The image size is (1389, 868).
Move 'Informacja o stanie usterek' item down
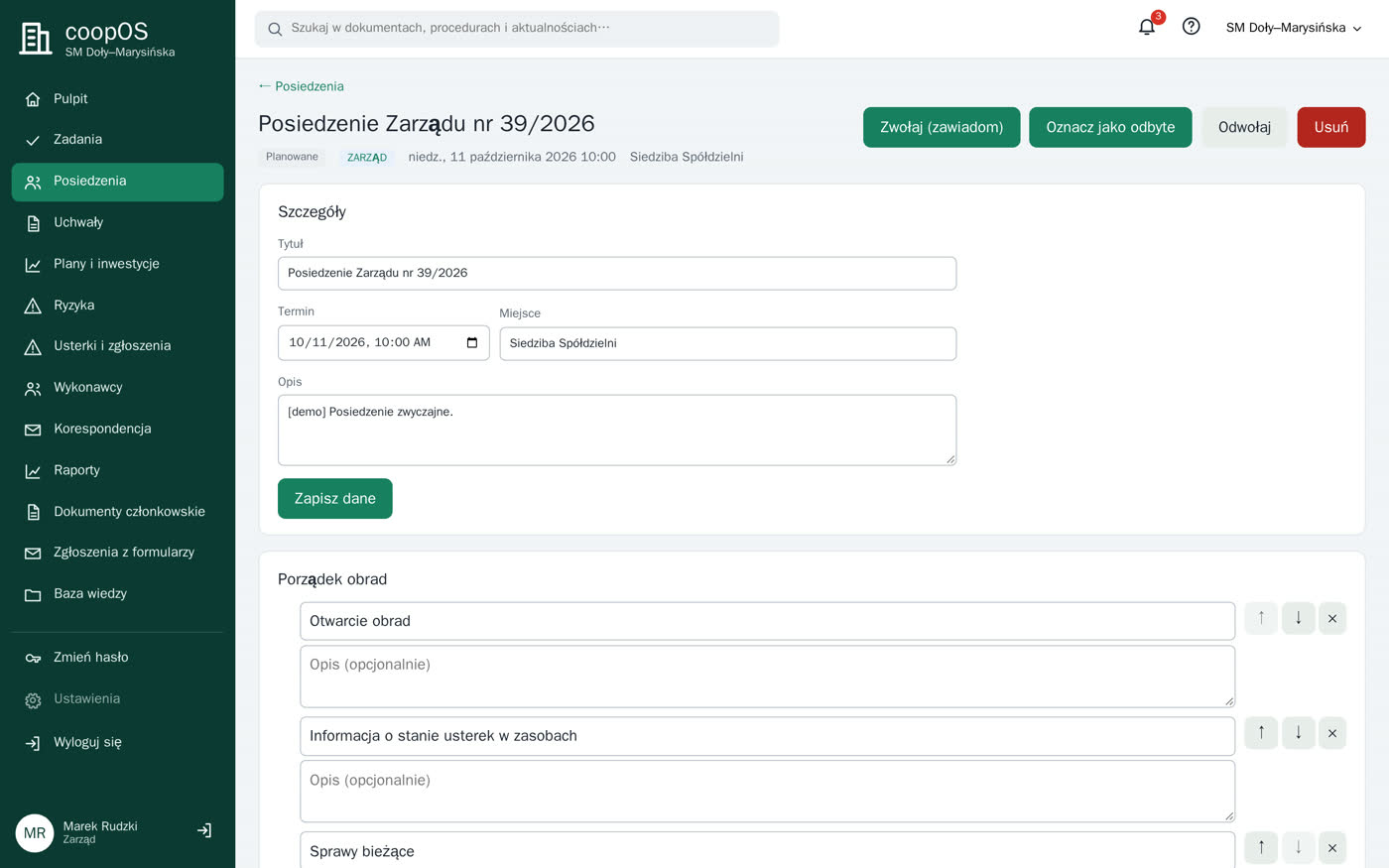[x=1298, y=733]
